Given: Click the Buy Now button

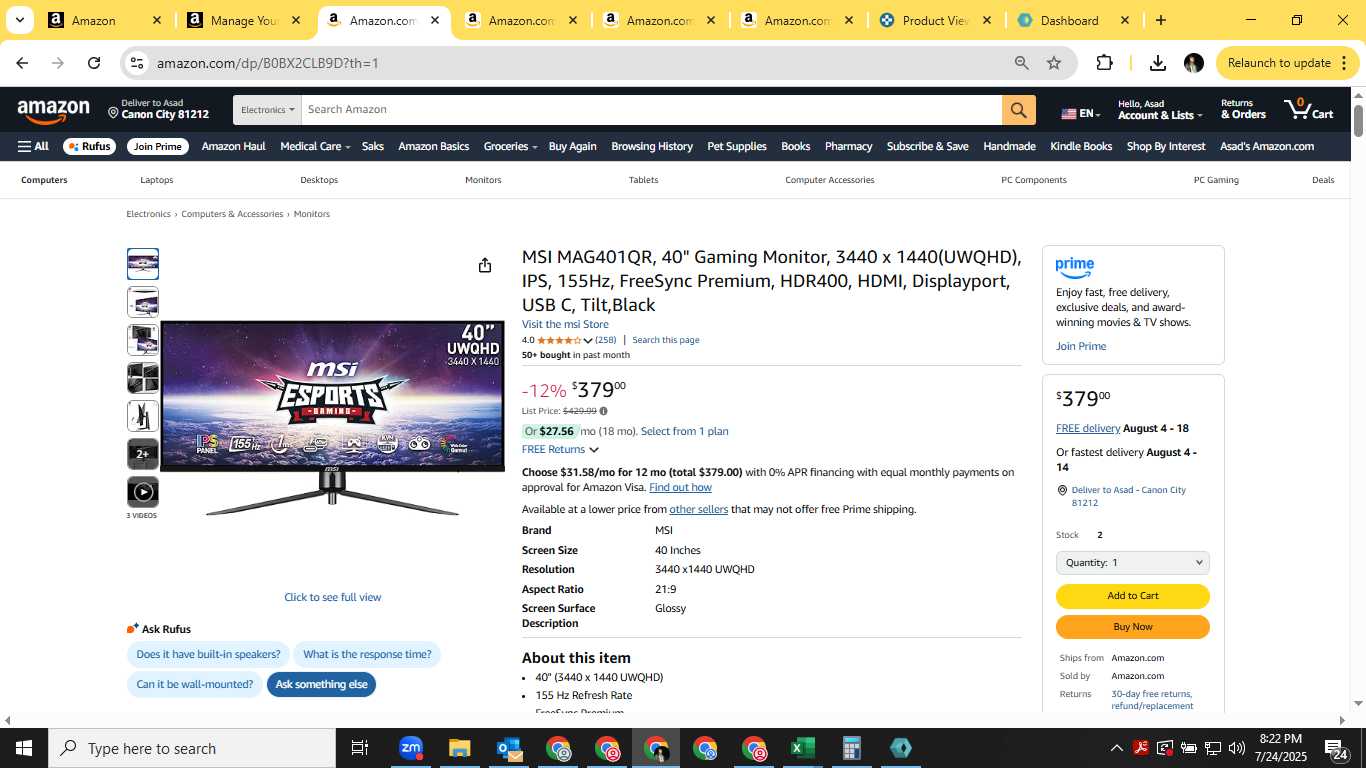Looking at the screenshot, I should 1133,627.
